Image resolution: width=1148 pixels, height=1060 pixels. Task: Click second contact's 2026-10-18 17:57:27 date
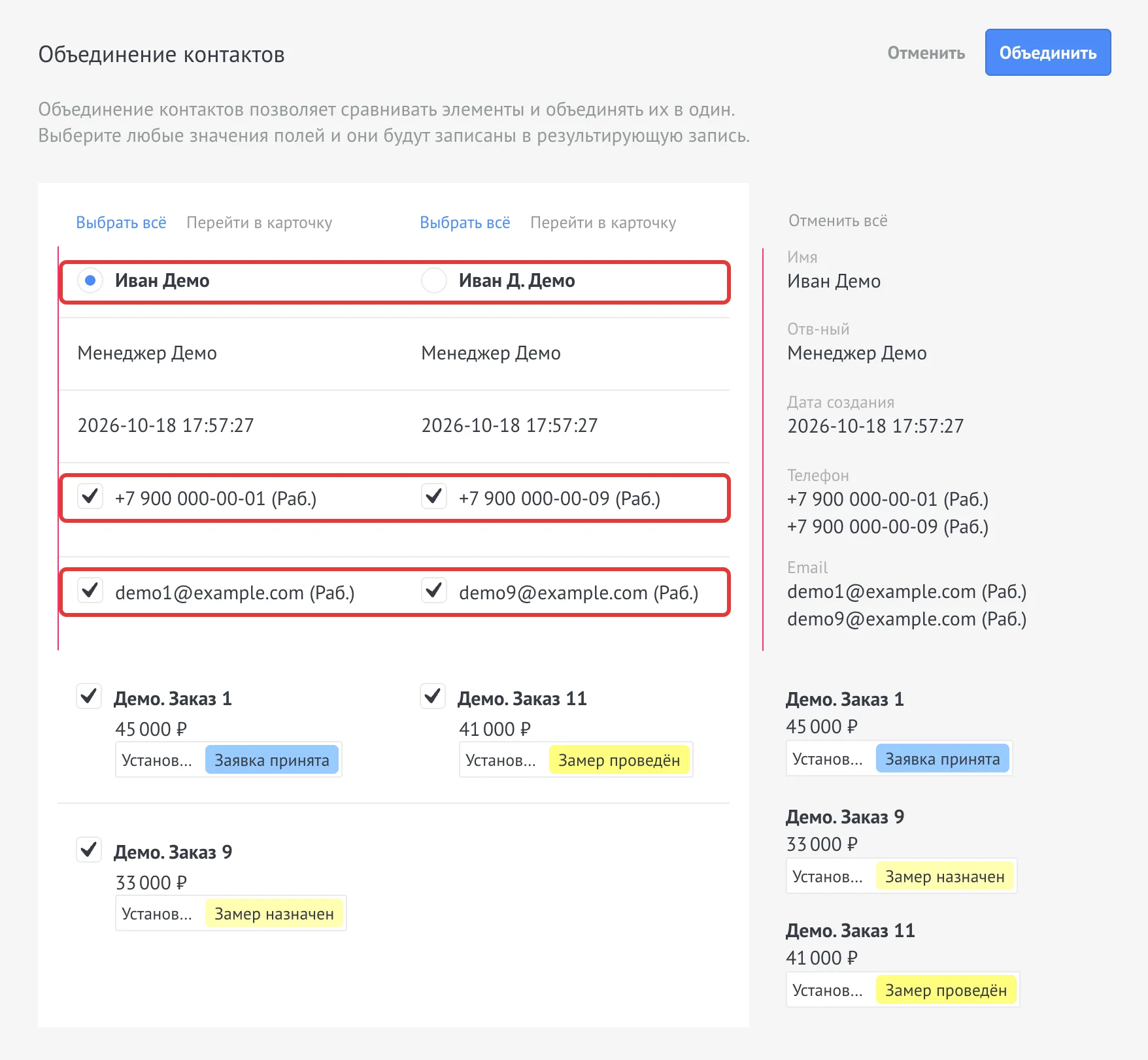[509, 425]
